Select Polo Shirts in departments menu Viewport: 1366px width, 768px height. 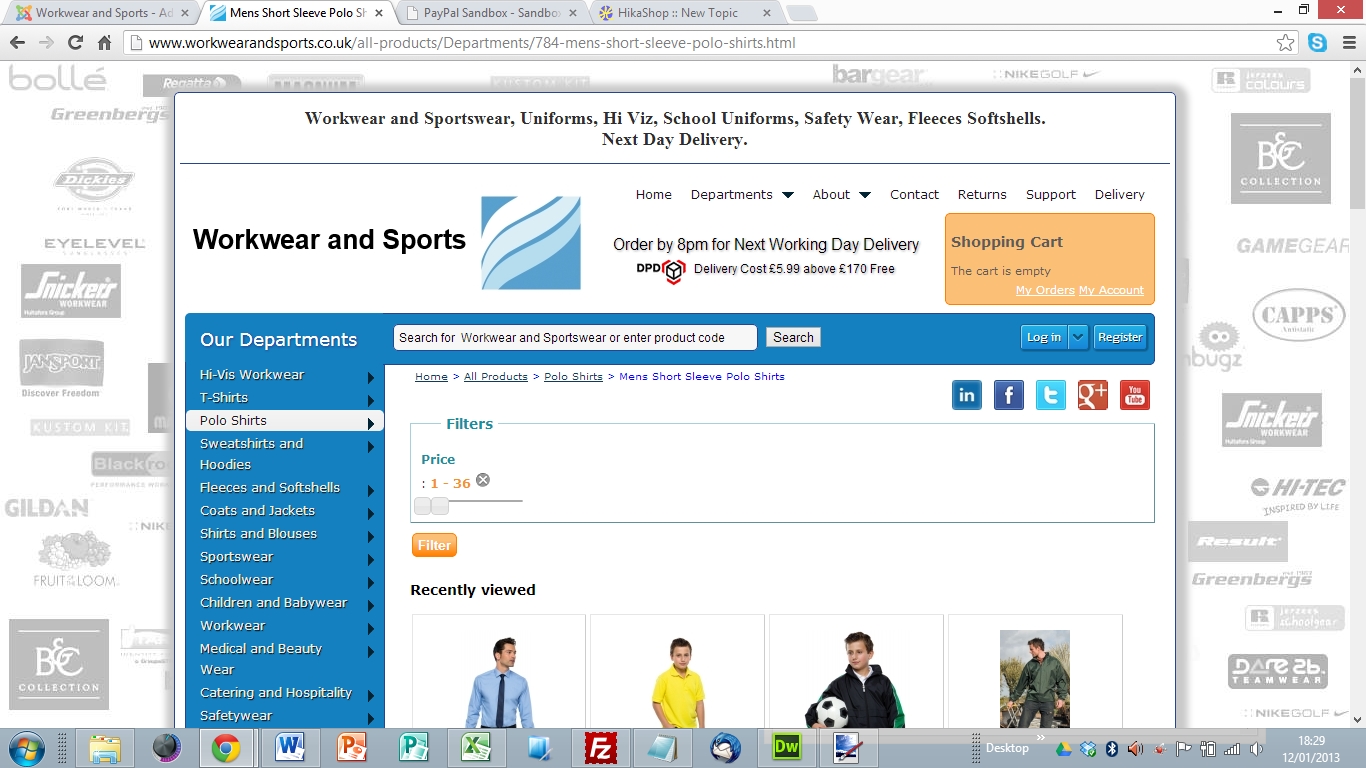pyautogui.click(x=285, y=421)
